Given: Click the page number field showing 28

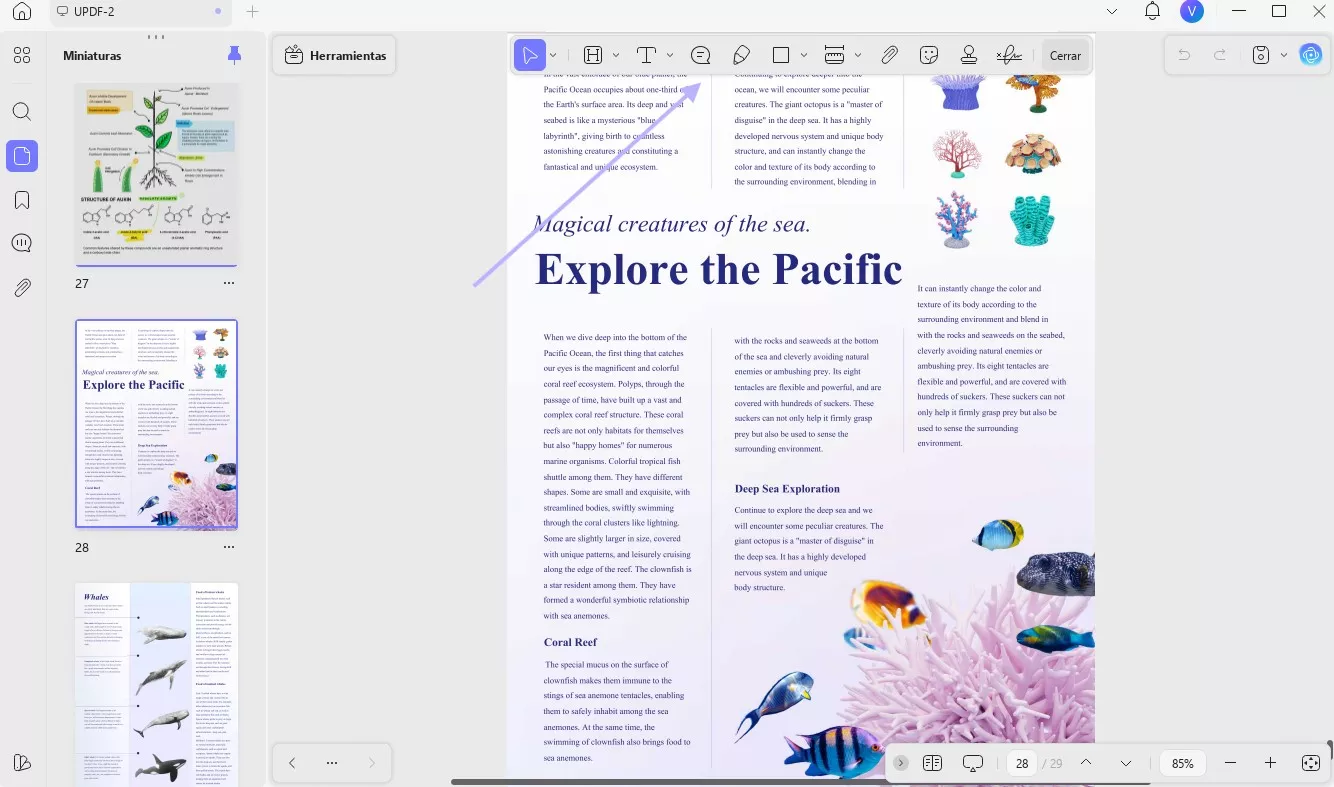Looking at the screenshot, I should [1022, 763].
